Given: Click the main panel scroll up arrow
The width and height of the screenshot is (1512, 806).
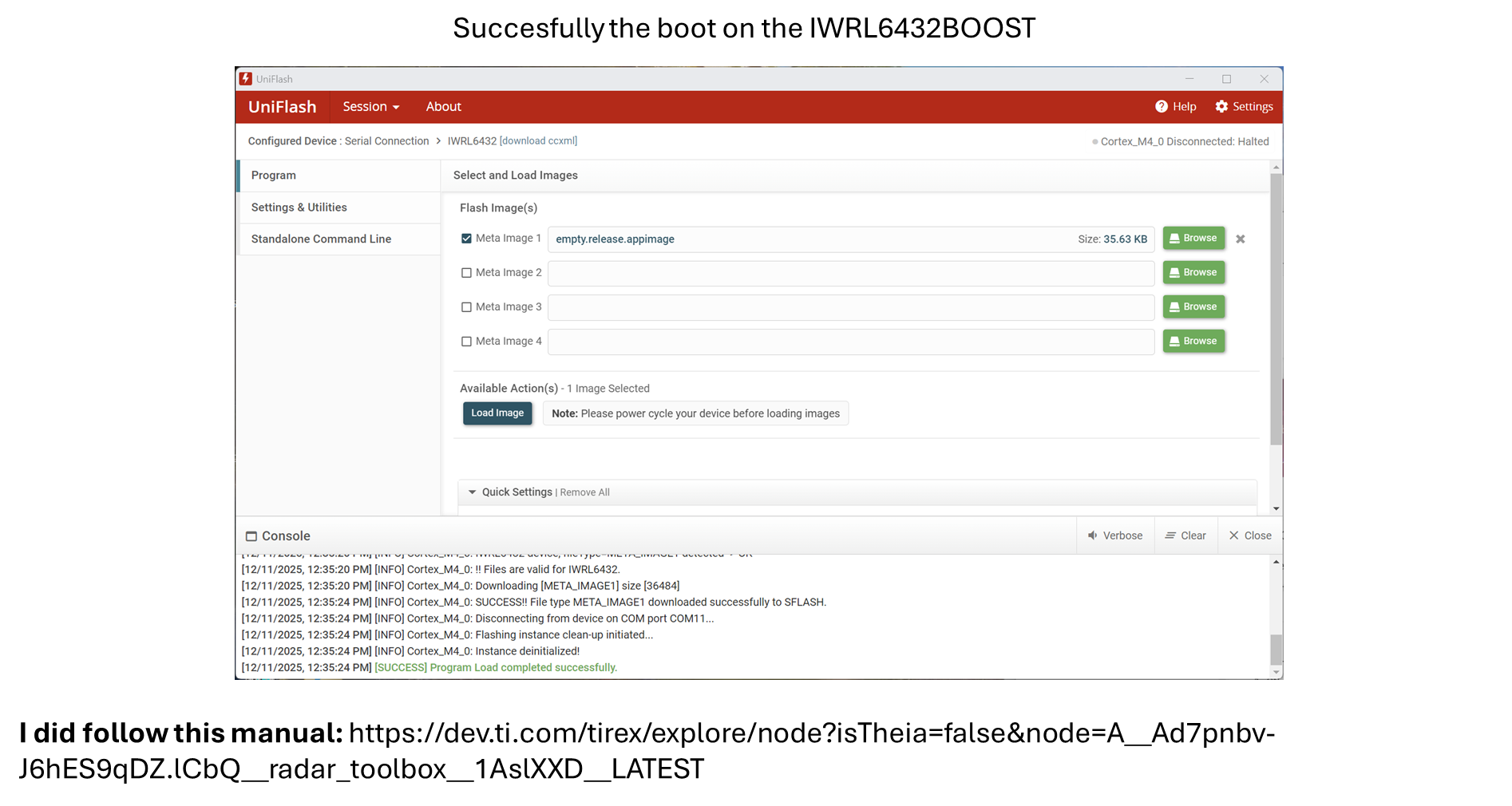Looking at the screenshot, I should 1276,168.
